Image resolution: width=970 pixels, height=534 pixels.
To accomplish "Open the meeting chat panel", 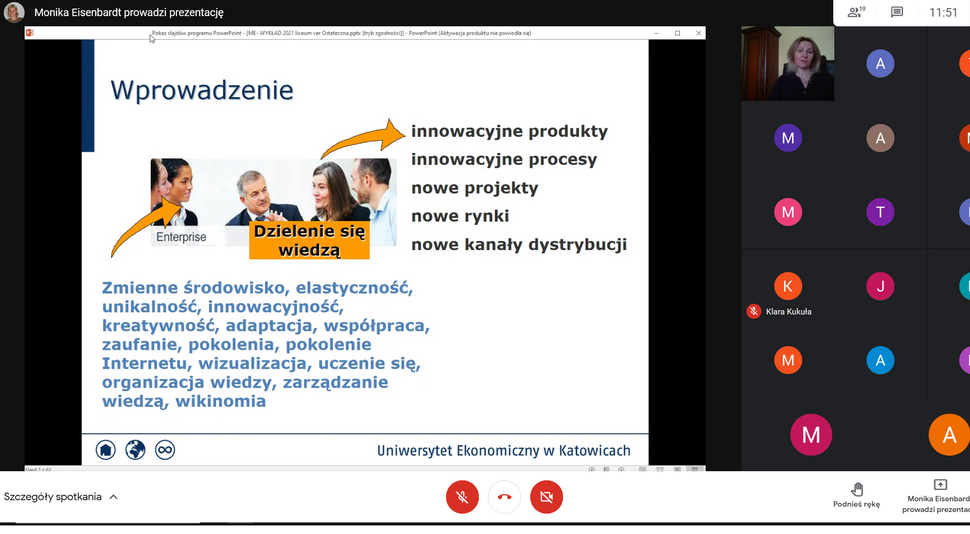I will tap(897, 12).
